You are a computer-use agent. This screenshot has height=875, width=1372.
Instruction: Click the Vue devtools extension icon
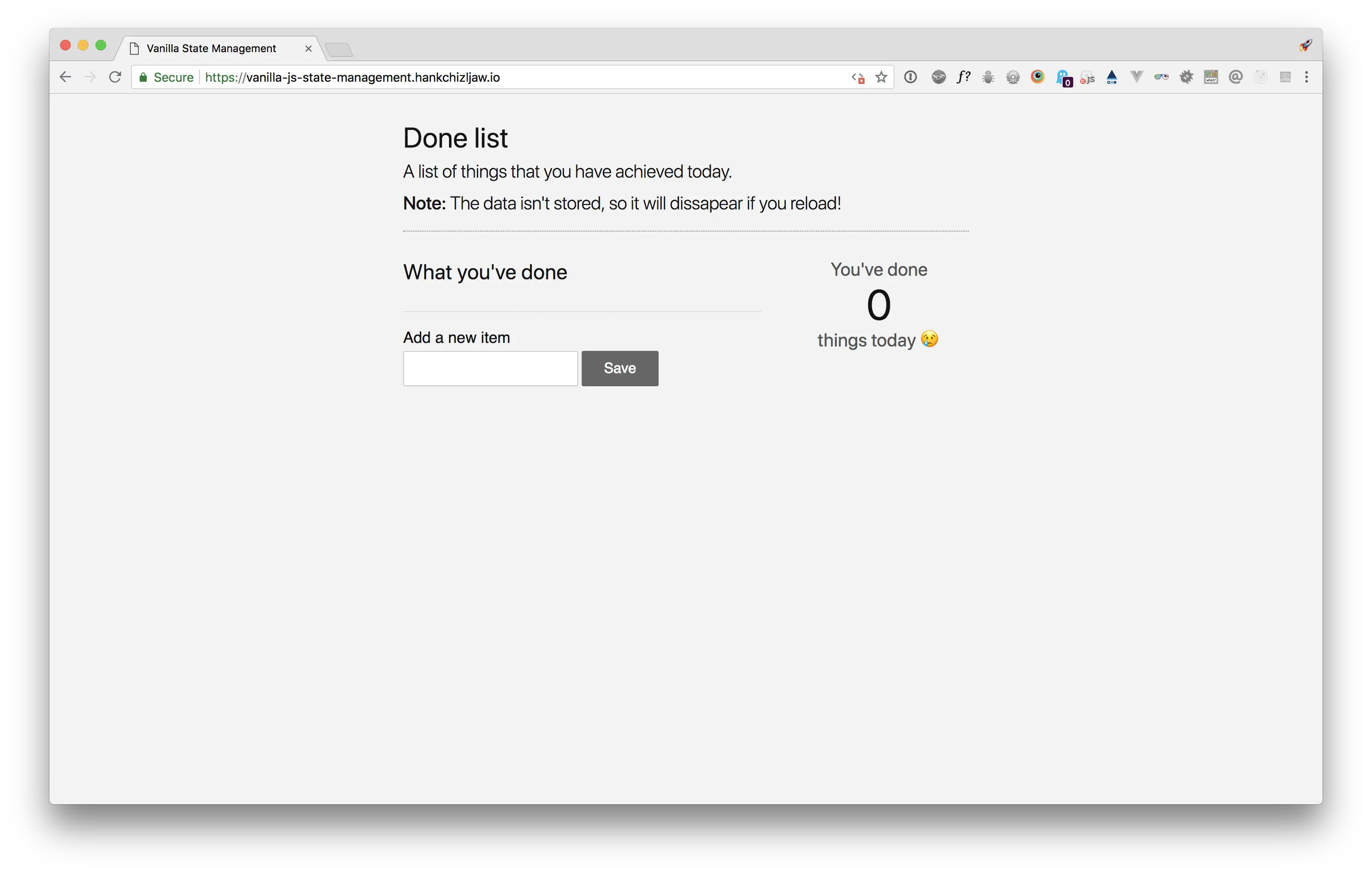[x=1136, y=77]
